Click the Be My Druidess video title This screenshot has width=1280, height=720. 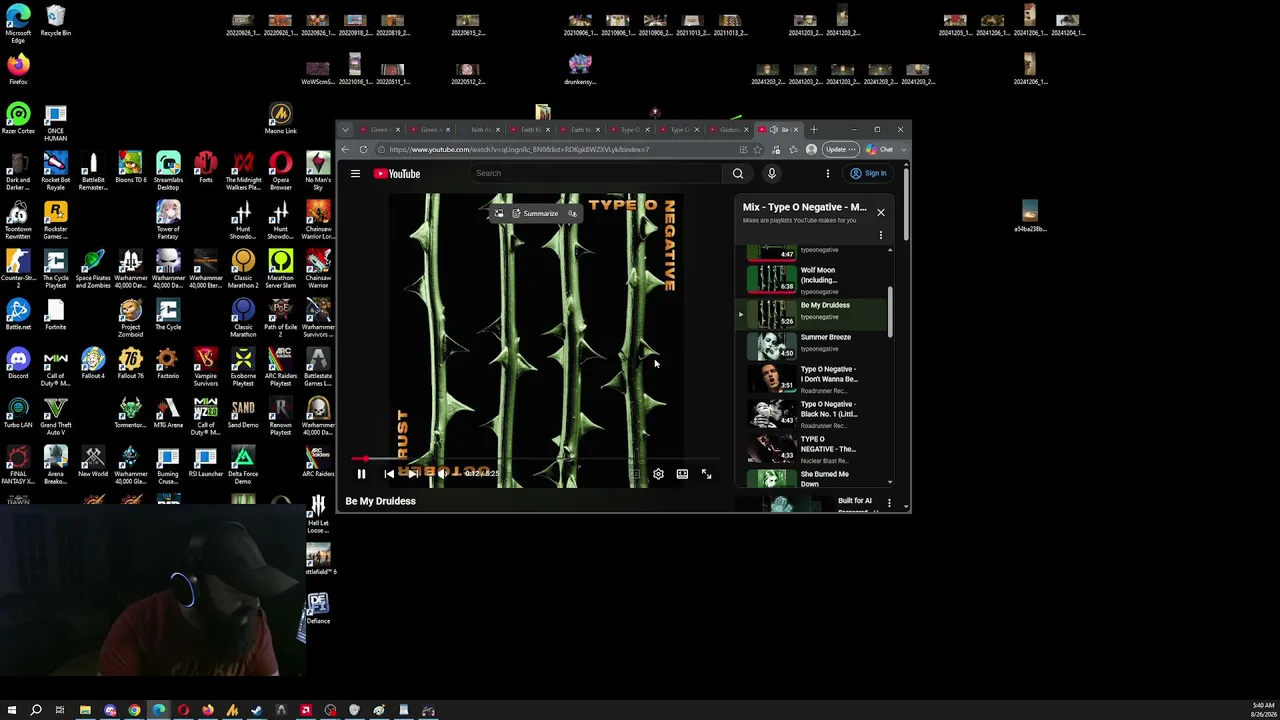pos(380,501)
